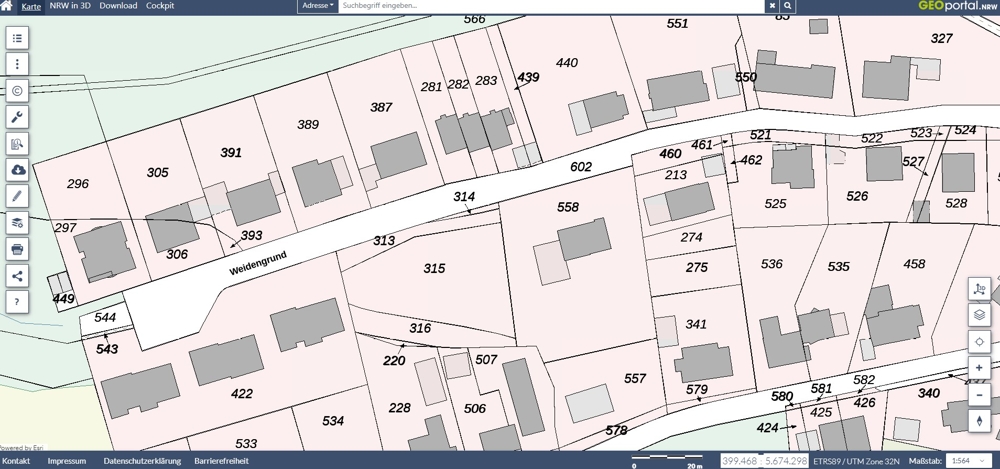Screen dimensions: 1000x469
Task: Open the question mark help icon
Action: [17, 302]
